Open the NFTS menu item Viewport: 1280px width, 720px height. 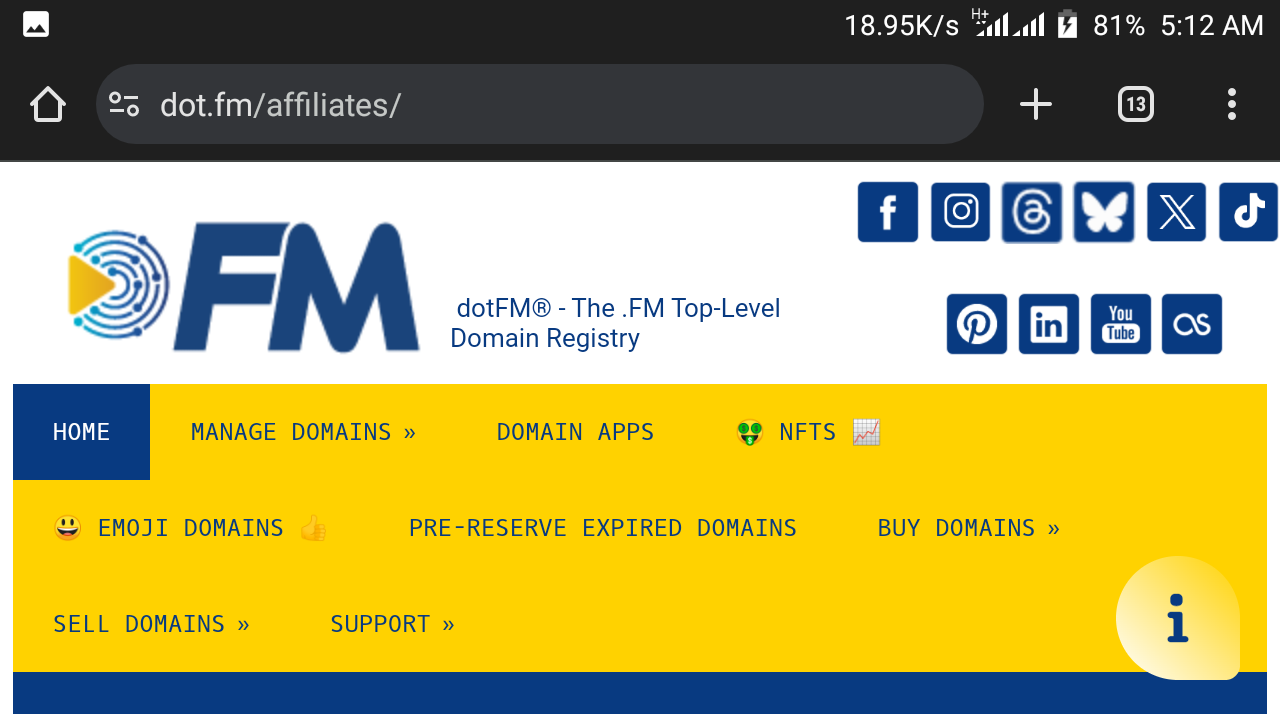click(x=808, y=432)
